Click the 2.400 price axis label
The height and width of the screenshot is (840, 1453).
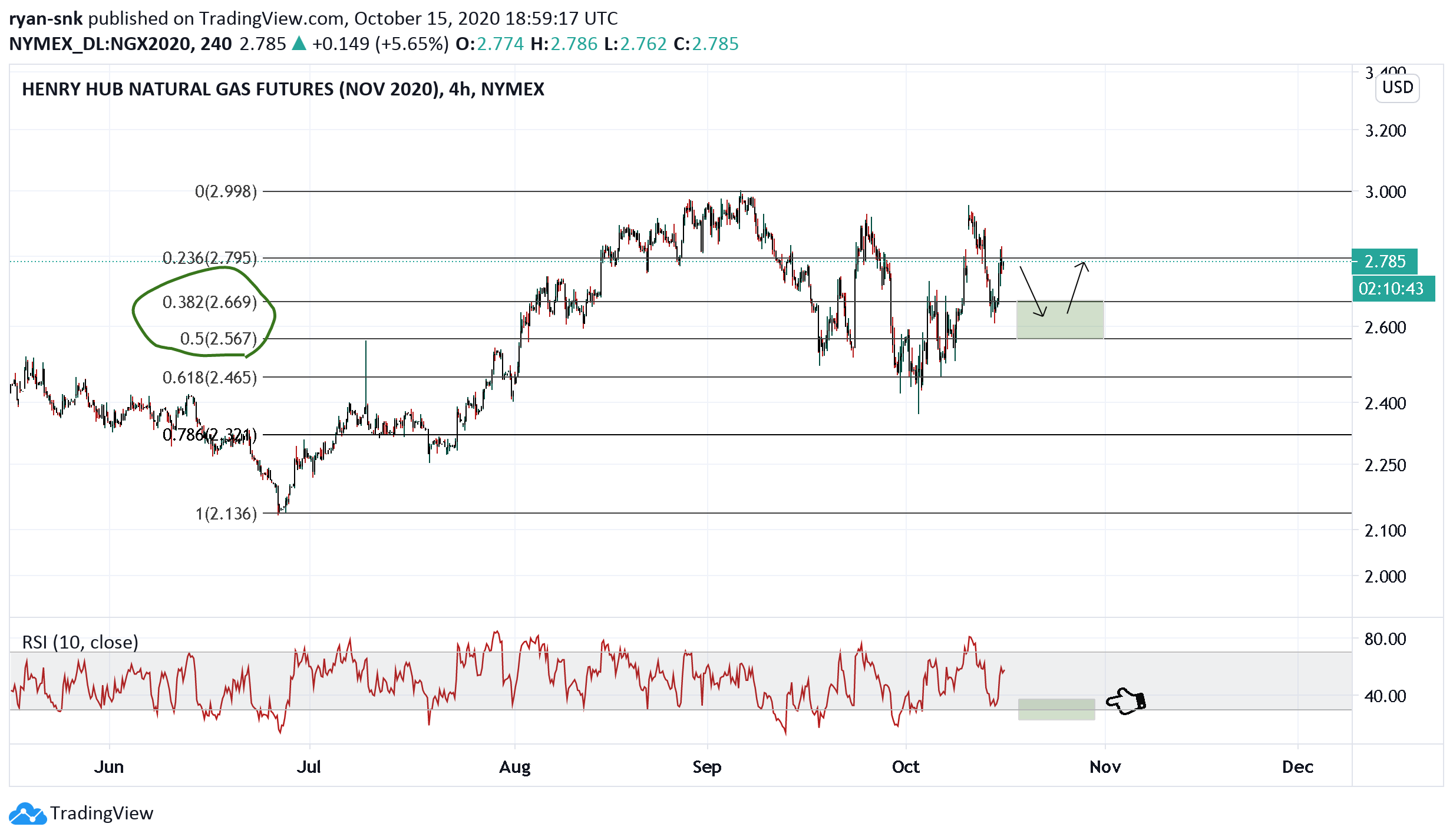click(1385, 404)
